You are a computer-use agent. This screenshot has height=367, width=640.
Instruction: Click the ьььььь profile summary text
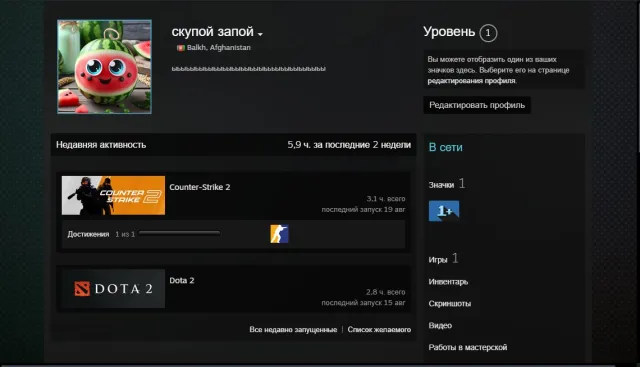[249, 69]
